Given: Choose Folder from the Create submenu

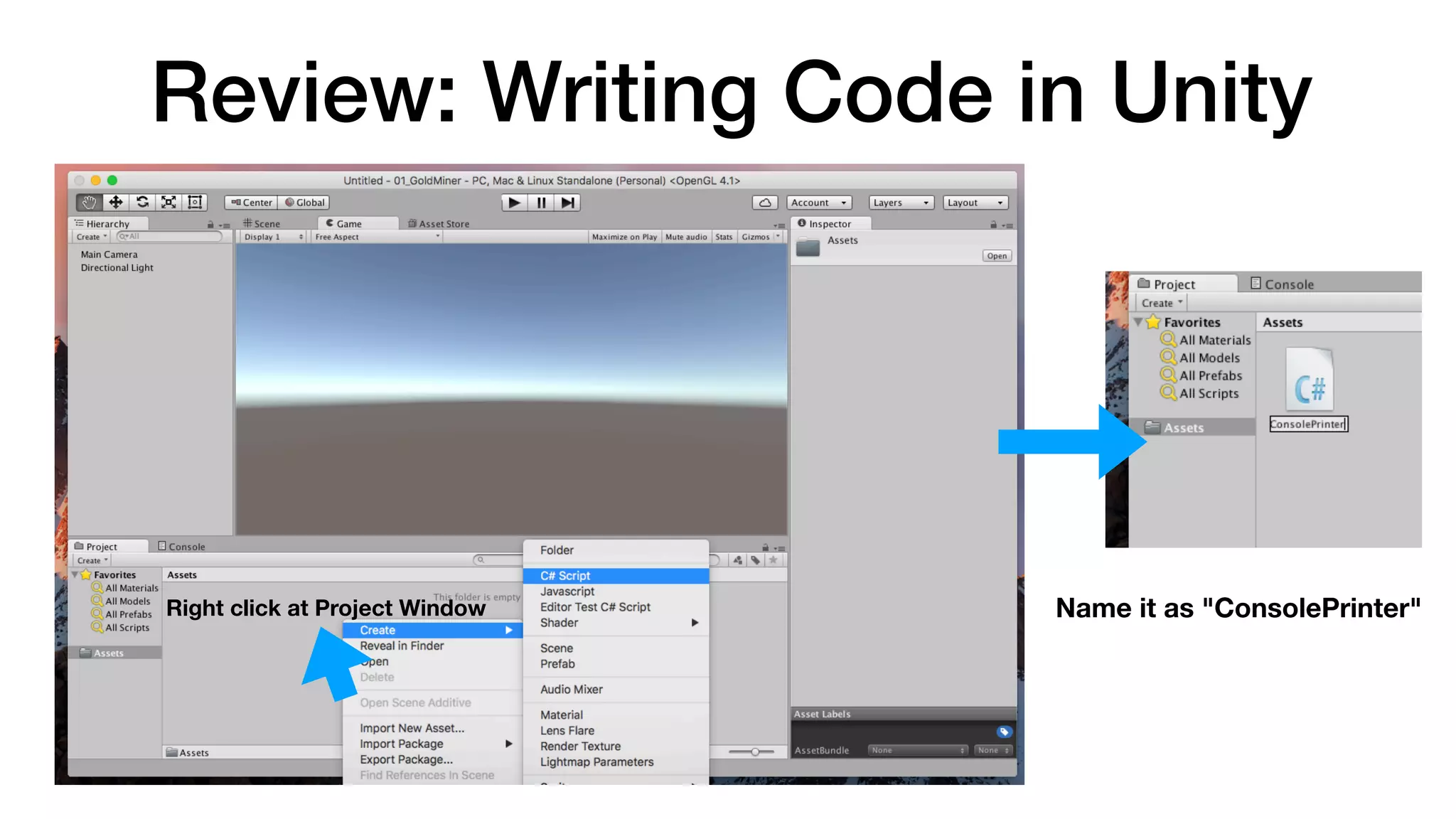Looking at the screenshot, I should tap(616, 550).
